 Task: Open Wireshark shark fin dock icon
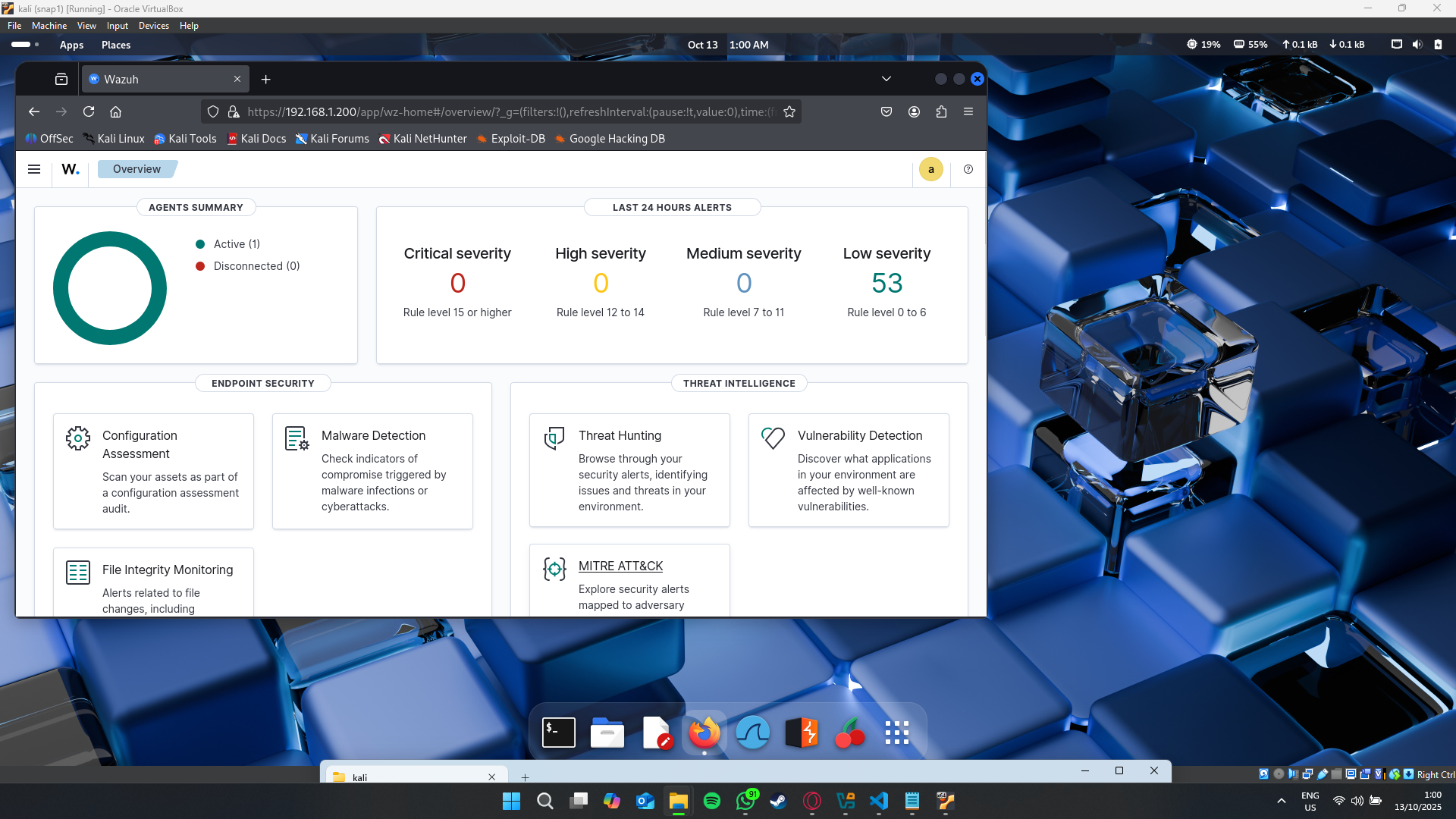click(x=753, y=733)
